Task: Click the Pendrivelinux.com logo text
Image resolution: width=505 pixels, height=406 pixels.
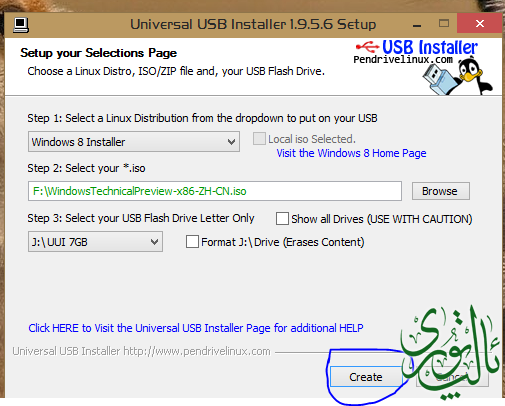Action: [x=403, y=60]
